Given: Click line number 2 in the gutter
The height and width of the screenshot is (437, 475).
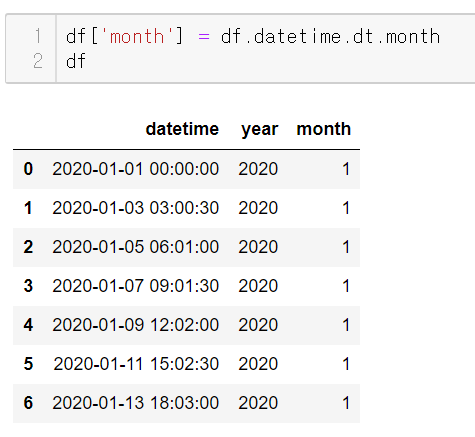Looking at the screenshot, I should [x=38, y=61].
